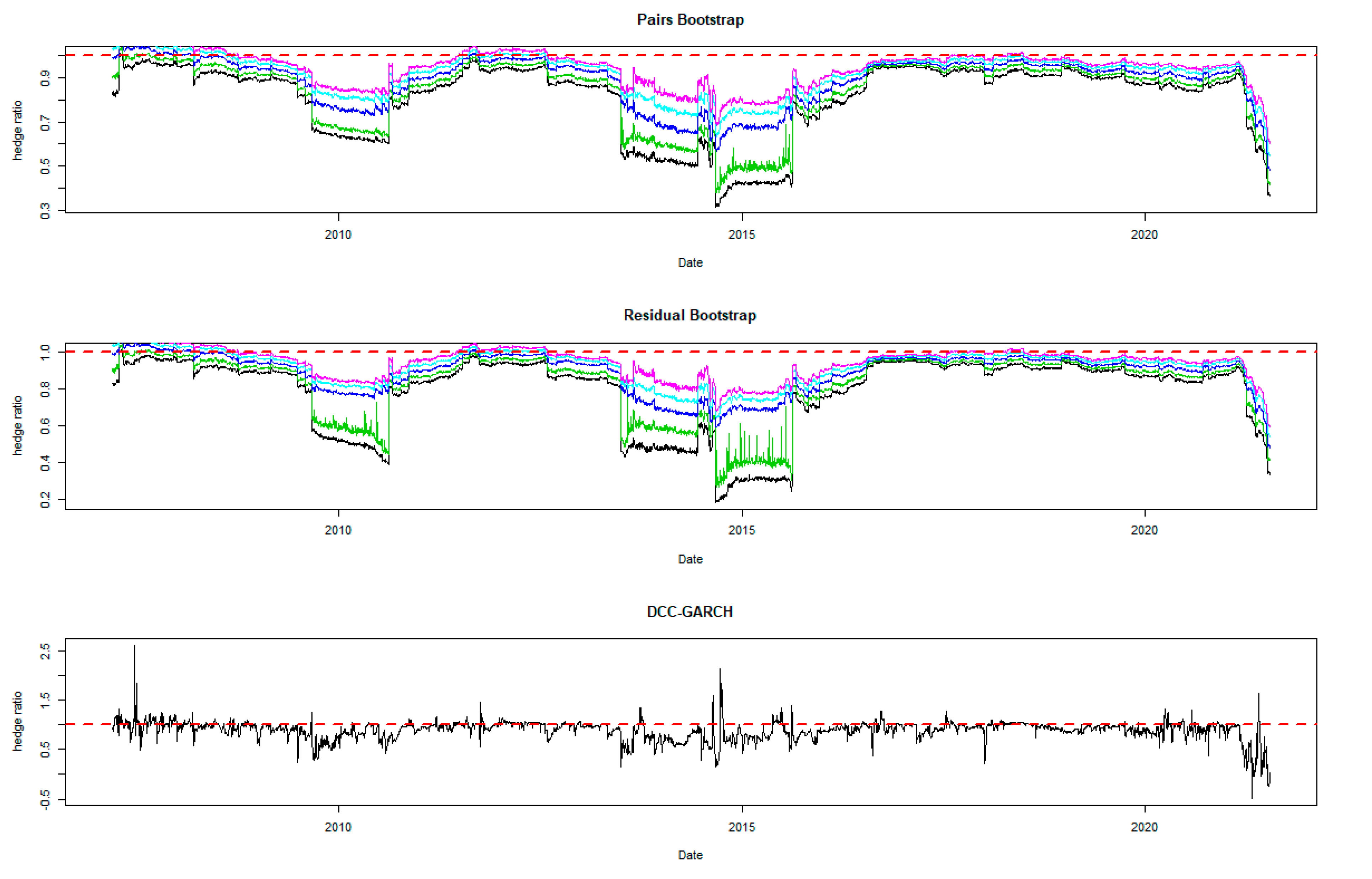Click 2010 tick label under Residual Bootstrap plot
Image resolution: width=1372 pixels, height=879 pixels.
338,530
